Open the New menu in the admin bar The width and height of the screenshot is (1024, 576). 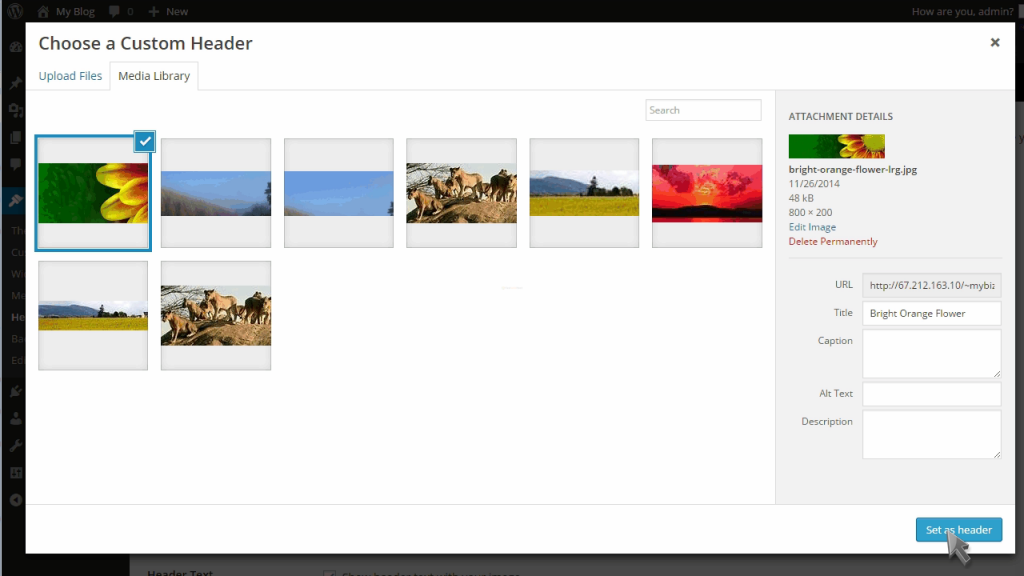click(166, 11)
